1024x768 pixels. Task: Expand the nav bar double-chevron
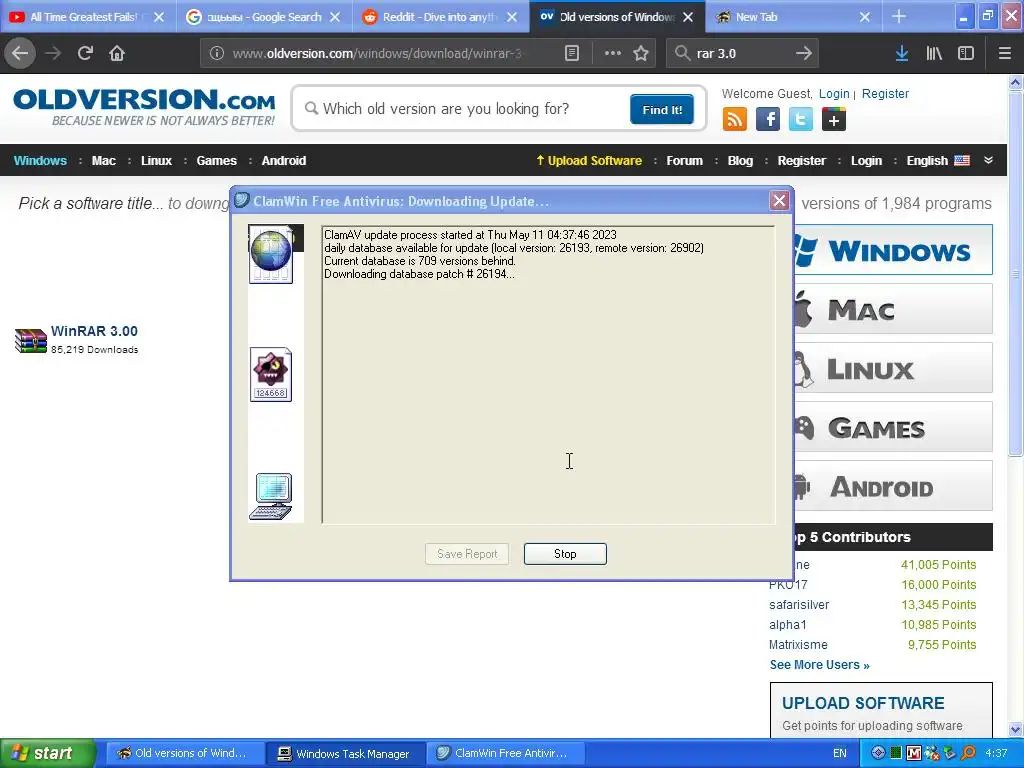coord(988,160)
